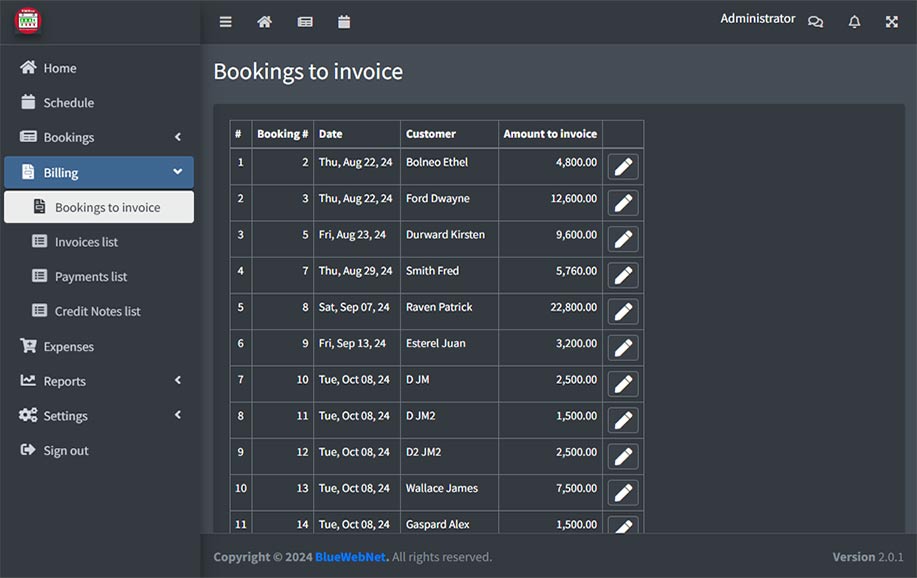Click Version 2.0.1 footer text
Image resolution: width=917 pixels, height=578 pixels.
[x=868, y=557]
